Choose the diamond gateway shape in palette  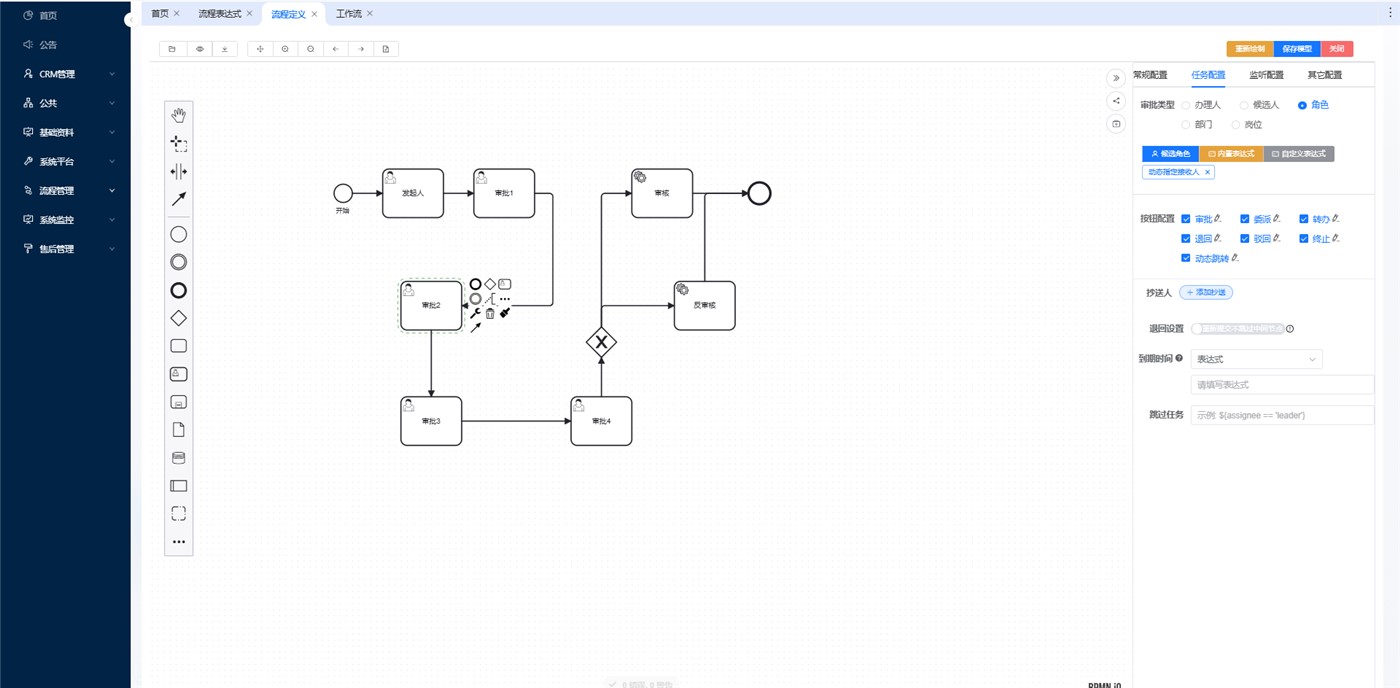coord(178,318)
